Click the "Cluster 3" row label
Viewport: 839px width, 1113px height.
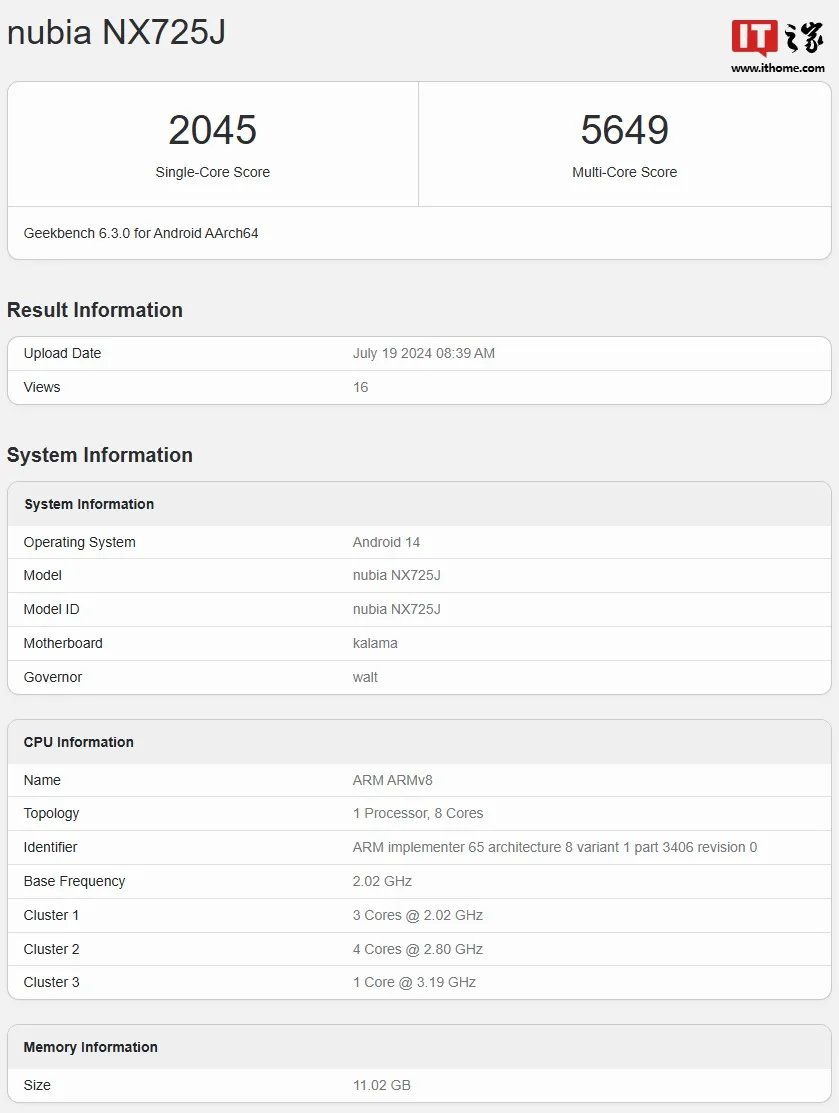click(51, 983)
